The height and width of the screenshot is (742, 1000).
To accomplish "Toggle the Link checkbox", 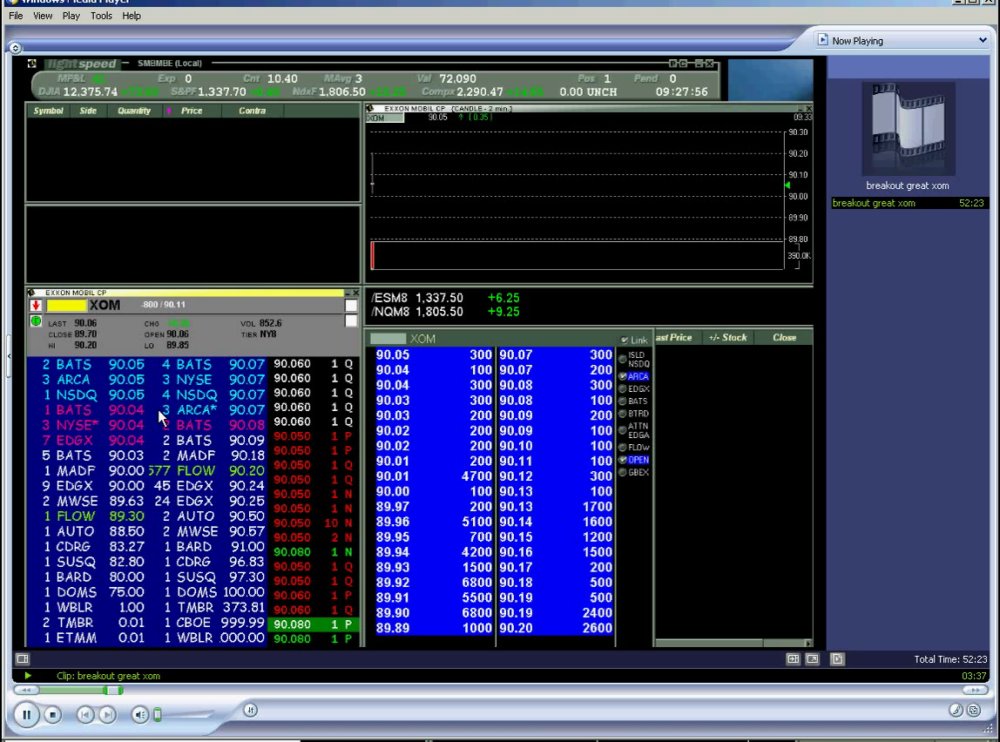I will pos(624,340).
